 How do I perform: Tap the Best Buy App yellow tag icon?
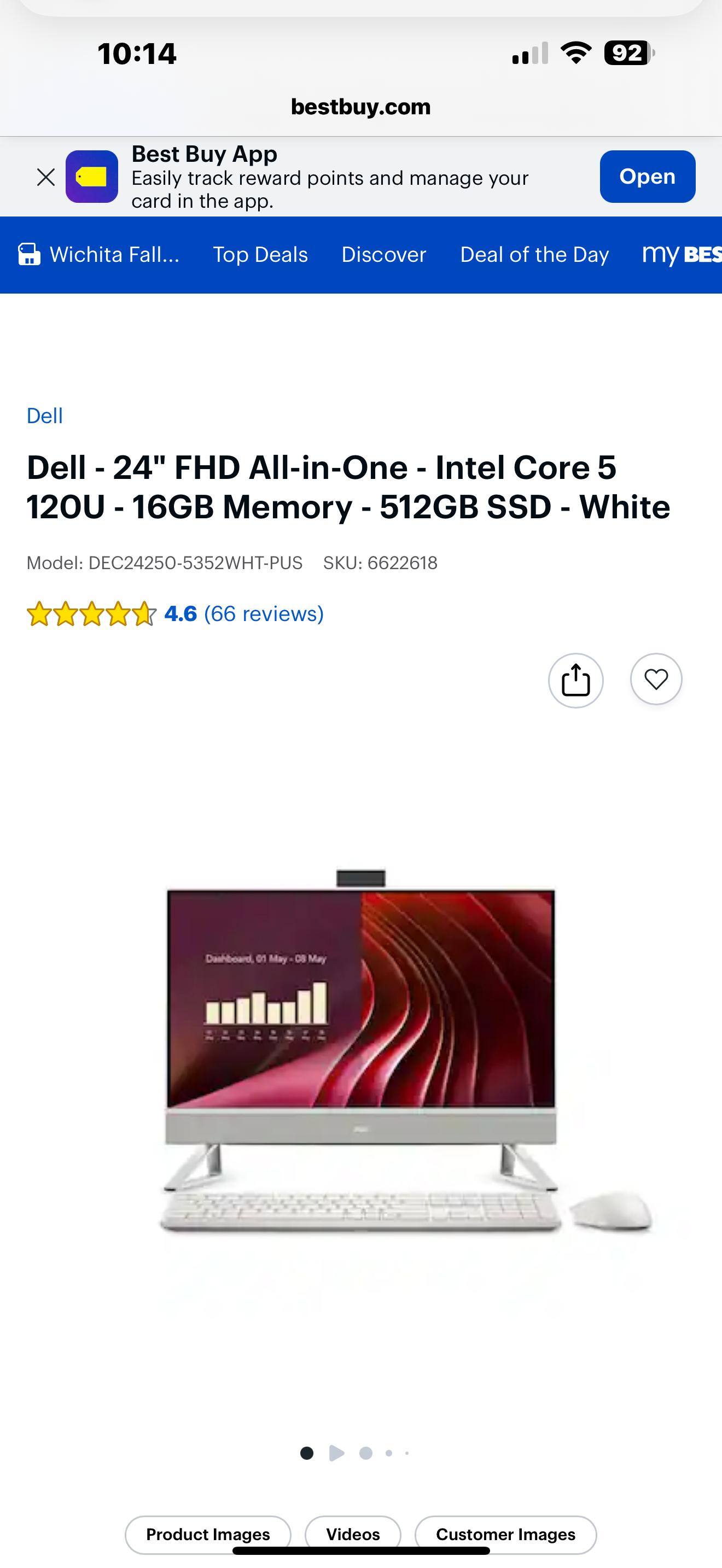[x=92, y=177]
